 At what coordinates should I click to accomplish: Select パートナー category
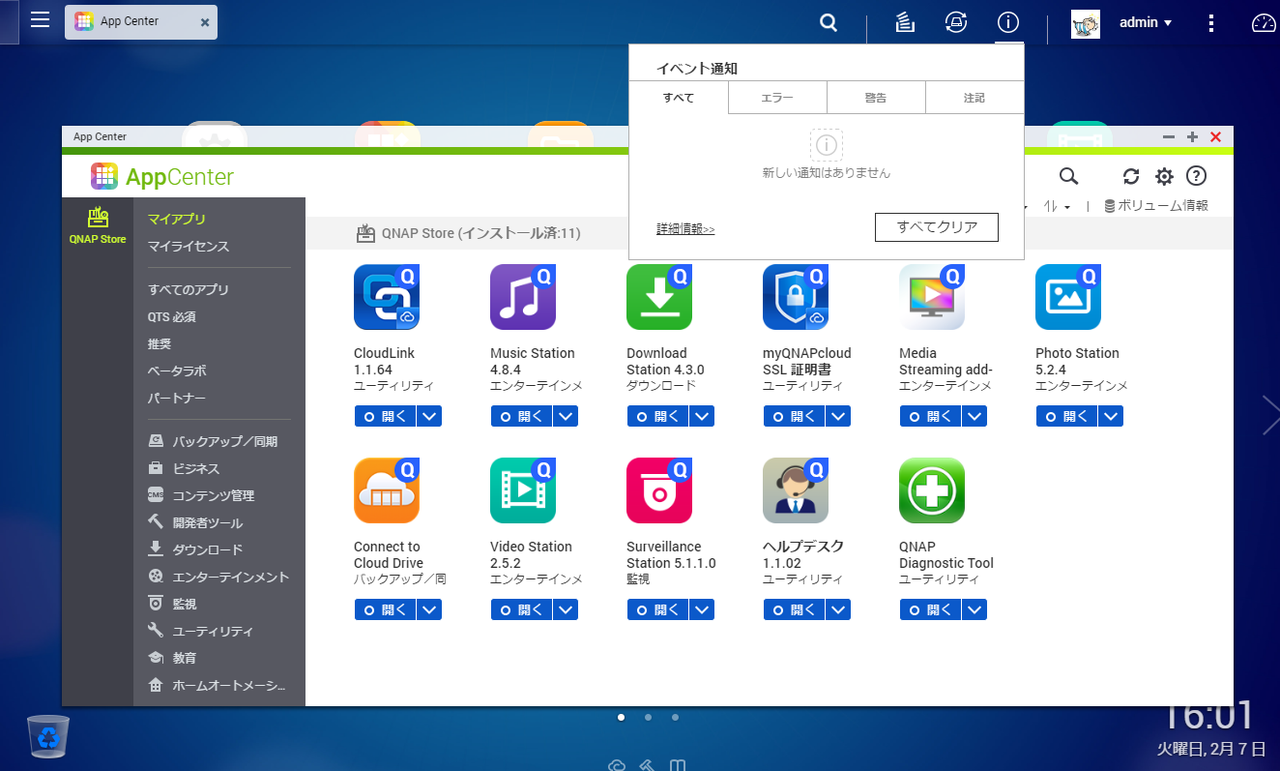(177, 398)
